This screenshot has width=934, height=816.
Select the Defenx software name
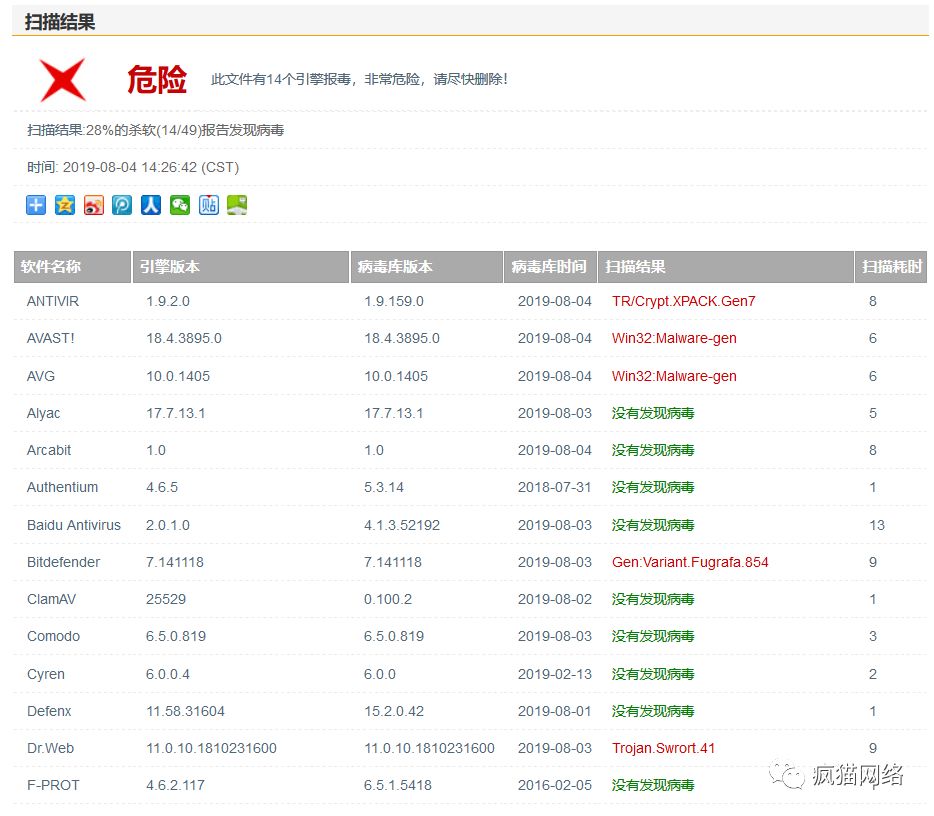click(x=49, y=711)
